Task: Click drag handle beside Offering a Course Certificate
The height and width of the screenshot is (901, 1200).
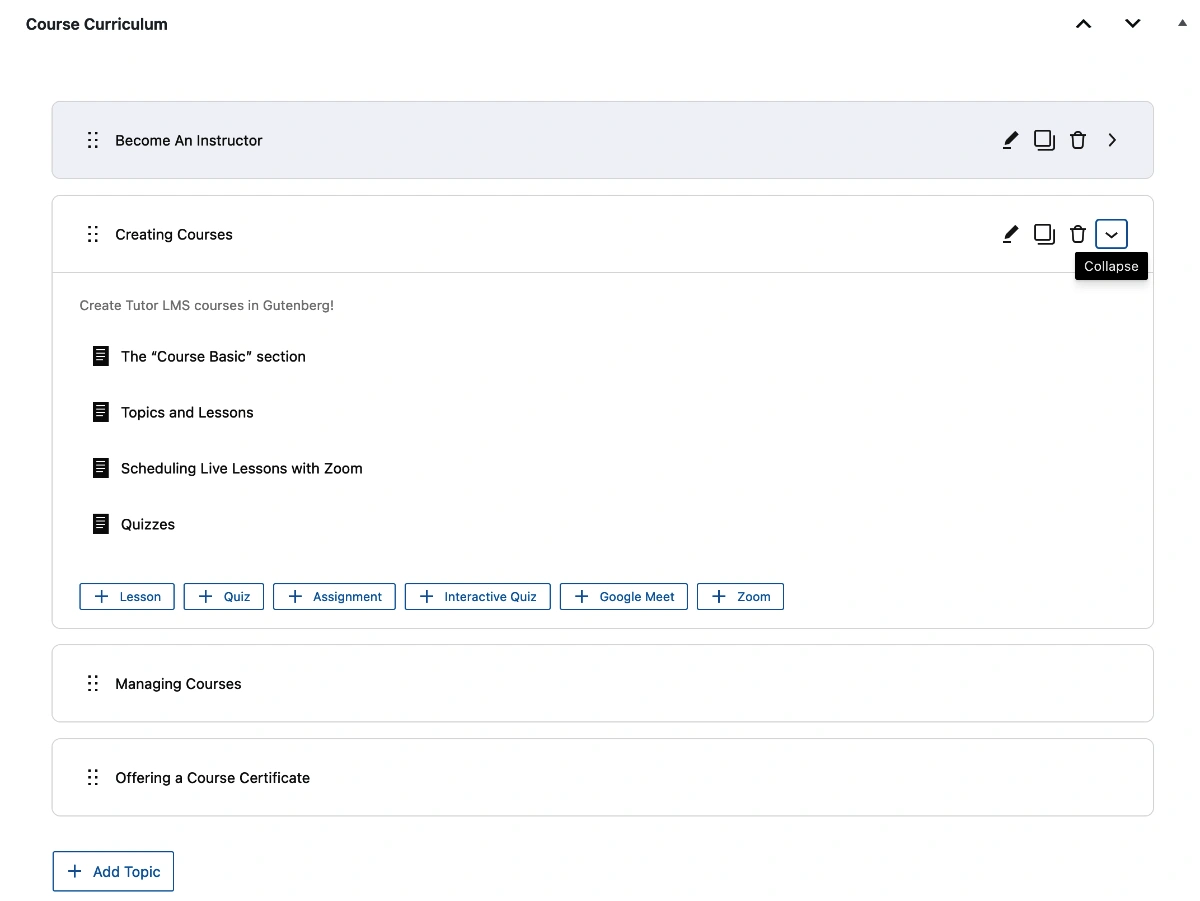Action: point(93,778)
